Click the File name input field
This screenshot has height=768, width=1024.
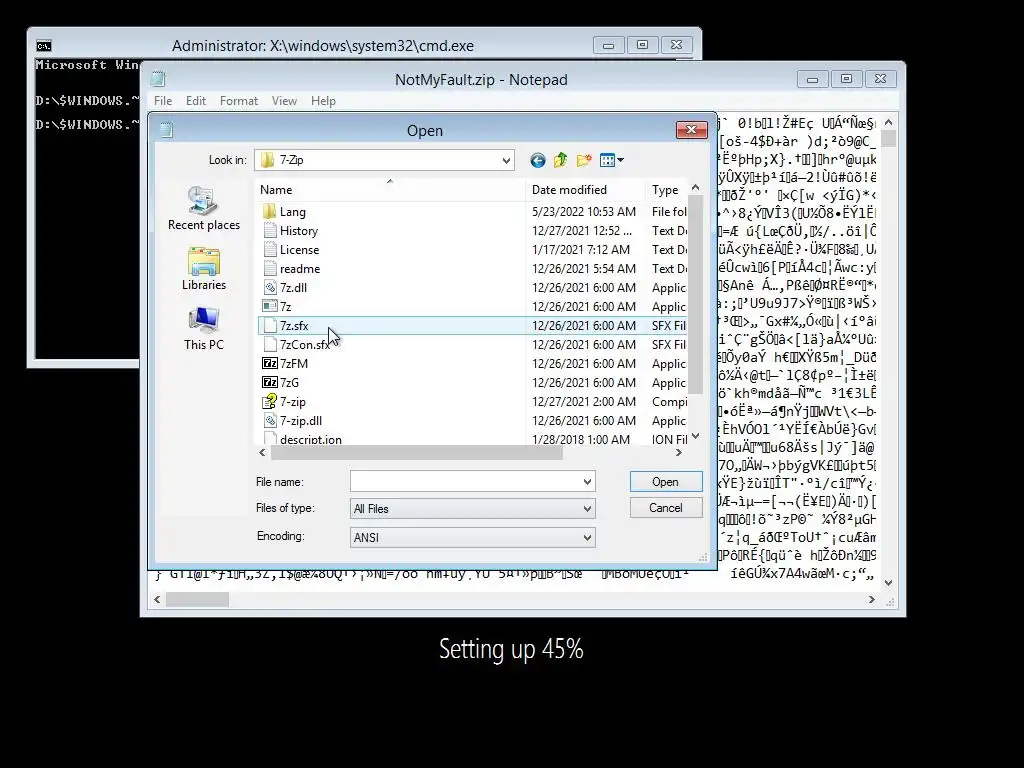coord(465,482)
